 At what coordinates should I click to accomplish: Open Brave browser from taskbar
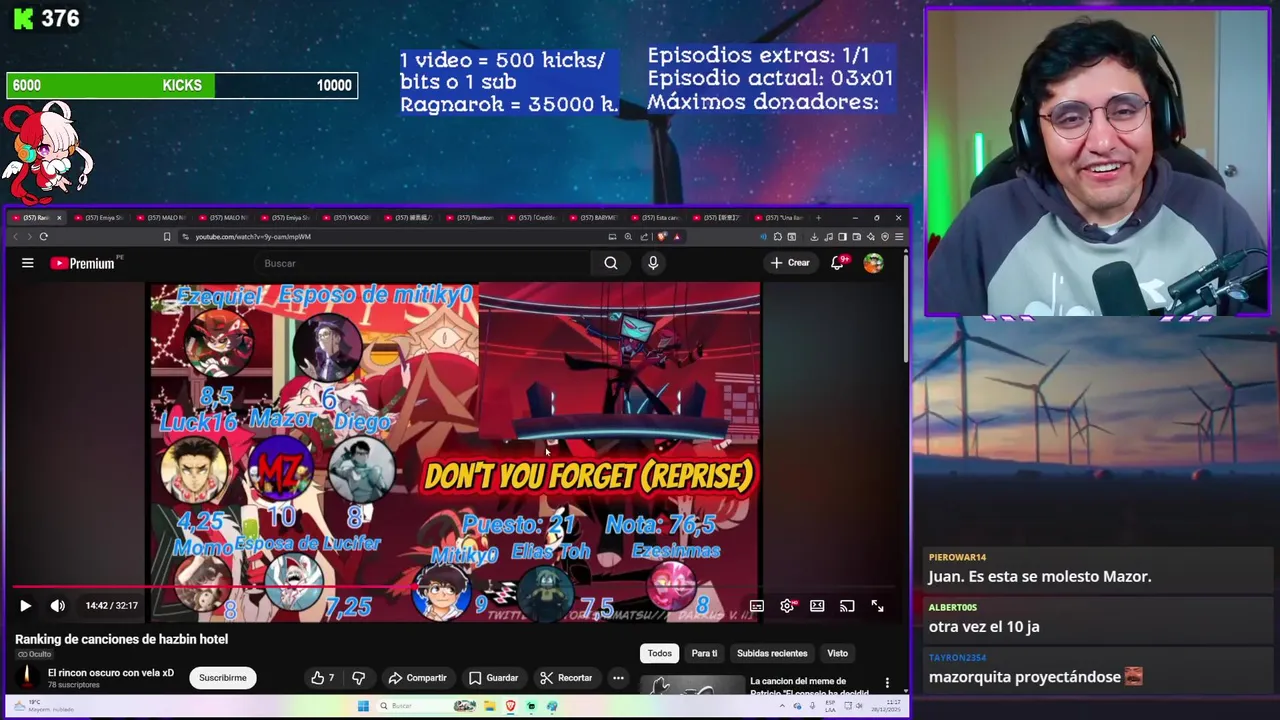pos(511,706)
